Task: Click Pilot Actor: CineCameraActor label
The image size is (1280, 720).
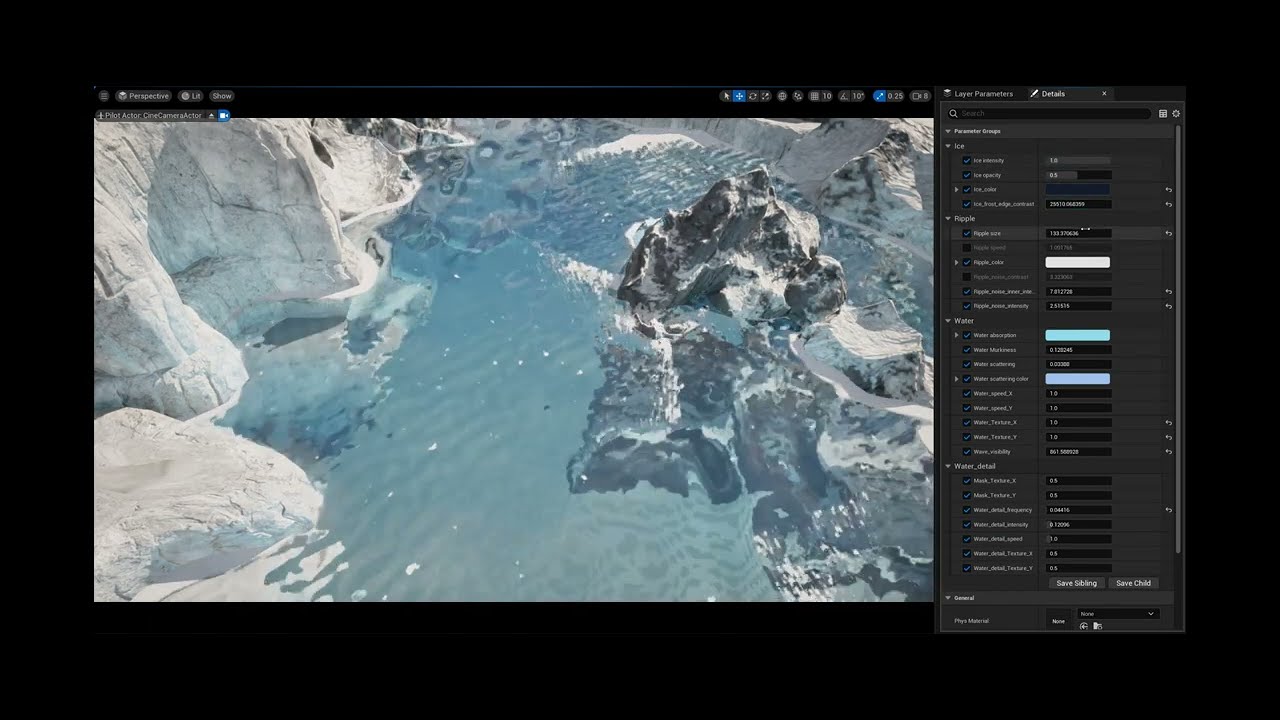Action: (153, 116)
